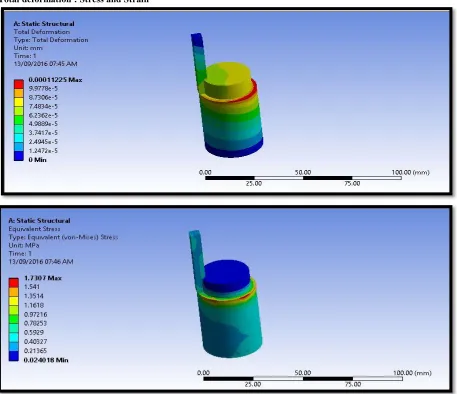This screenshot has width=457, height=394.
Task: Click the 1.7307 Max value label
Action: click(x=43, y=278)
